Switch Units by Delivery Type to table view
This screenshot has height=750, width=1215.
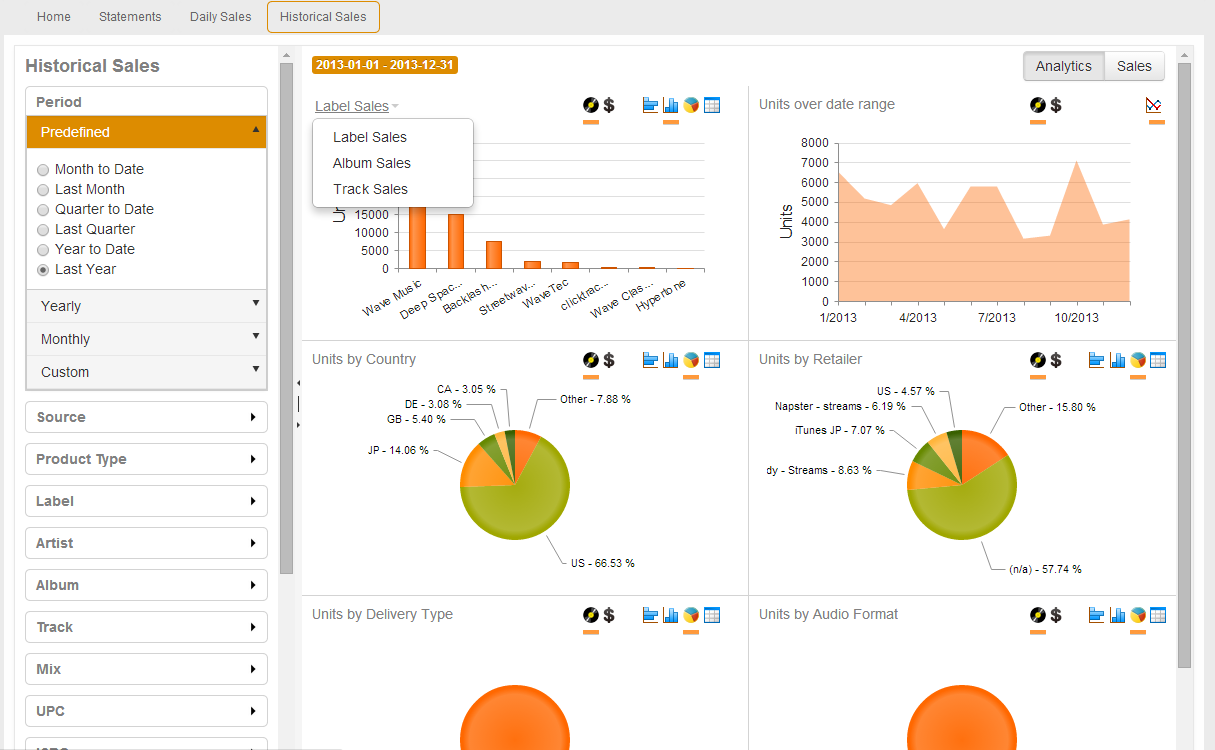[x=712, y=615]
